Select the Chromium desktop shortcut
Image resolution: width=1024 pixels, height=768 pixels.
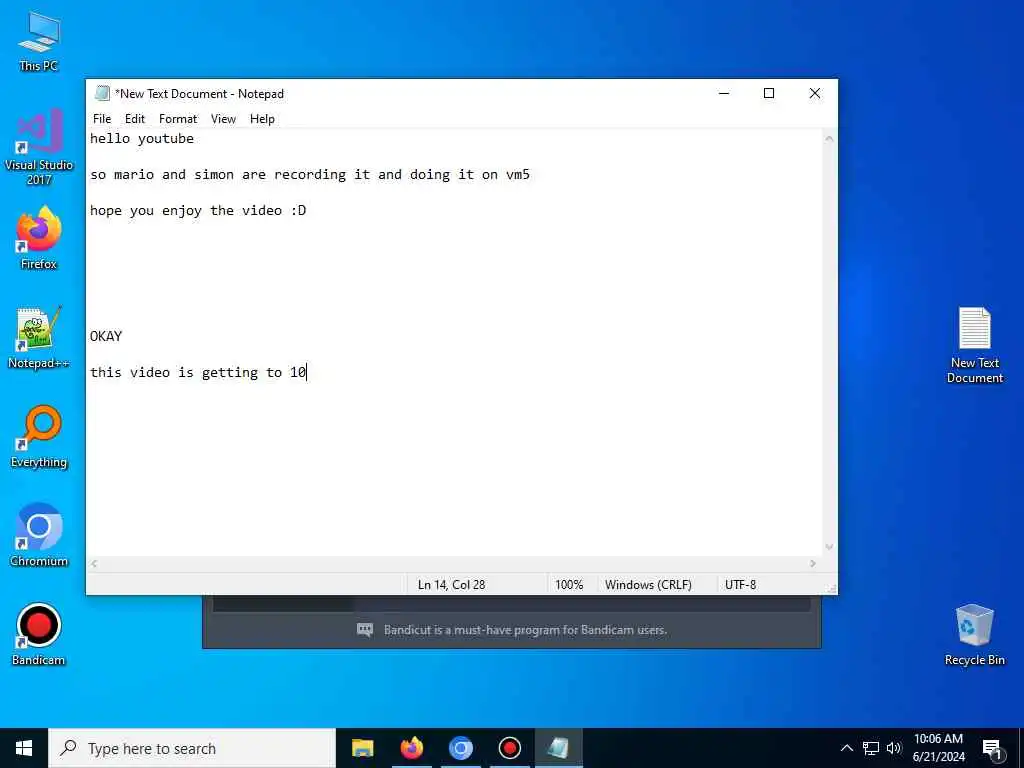coord(39,535)
